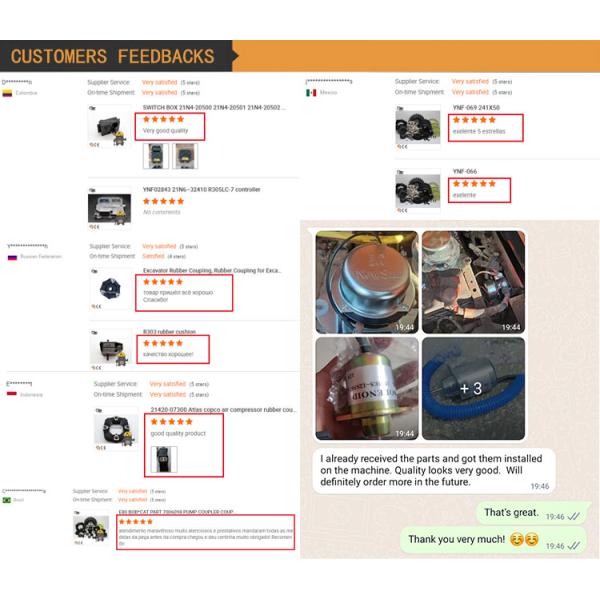Image resolution: width=600 pixels, height=600 pixels.
Task: View second review photo under Very good quality
Action: click(185, 156)
